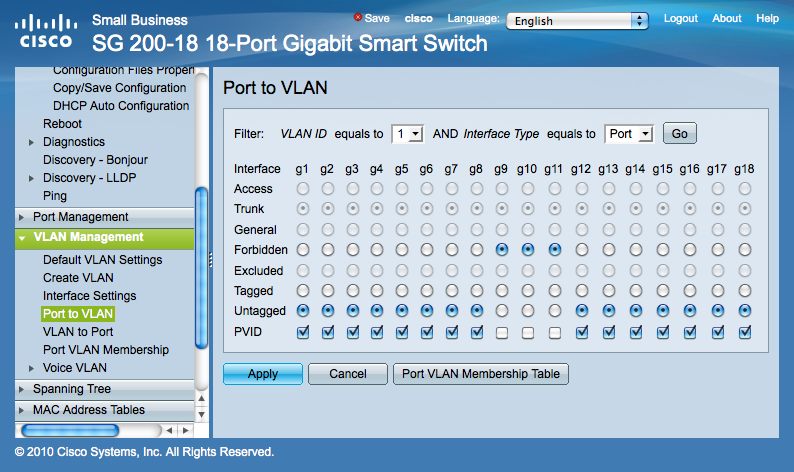Expand Discovery - LLDP tree node
The image size is (794, 472).
(31, 178)
